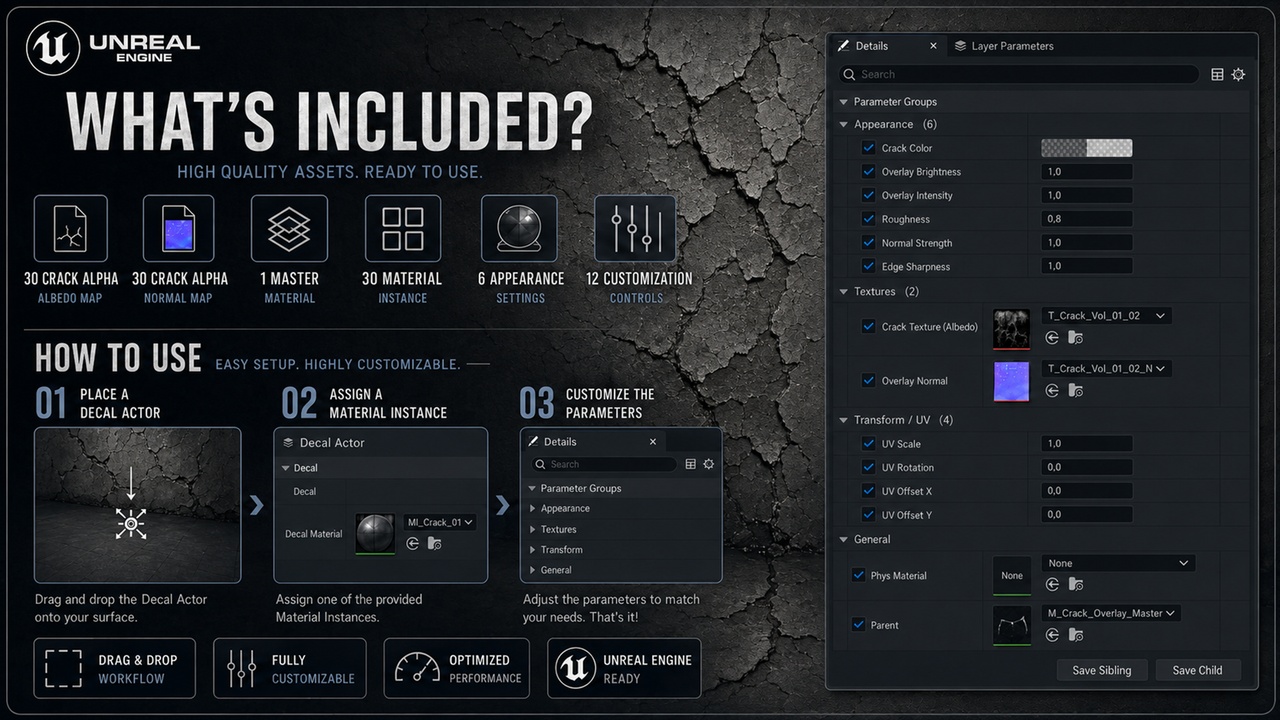Click search magnifier icon in large Details panel

coord(849,74)
